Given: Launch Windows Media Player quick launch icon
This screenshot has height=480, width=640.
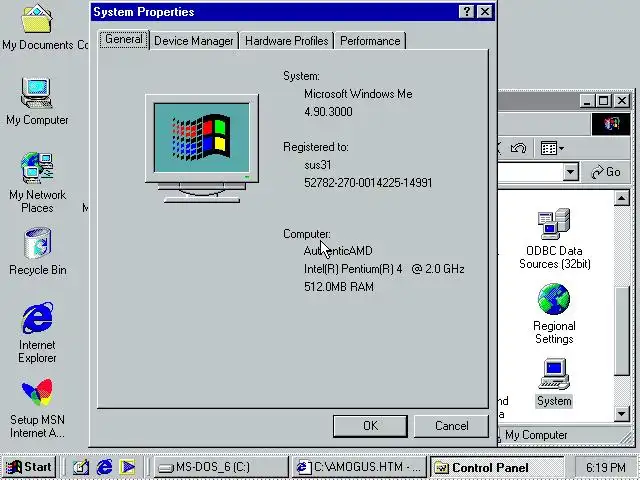Looking at the screenshot, I should pyautogui.click(x=127, y=467).
